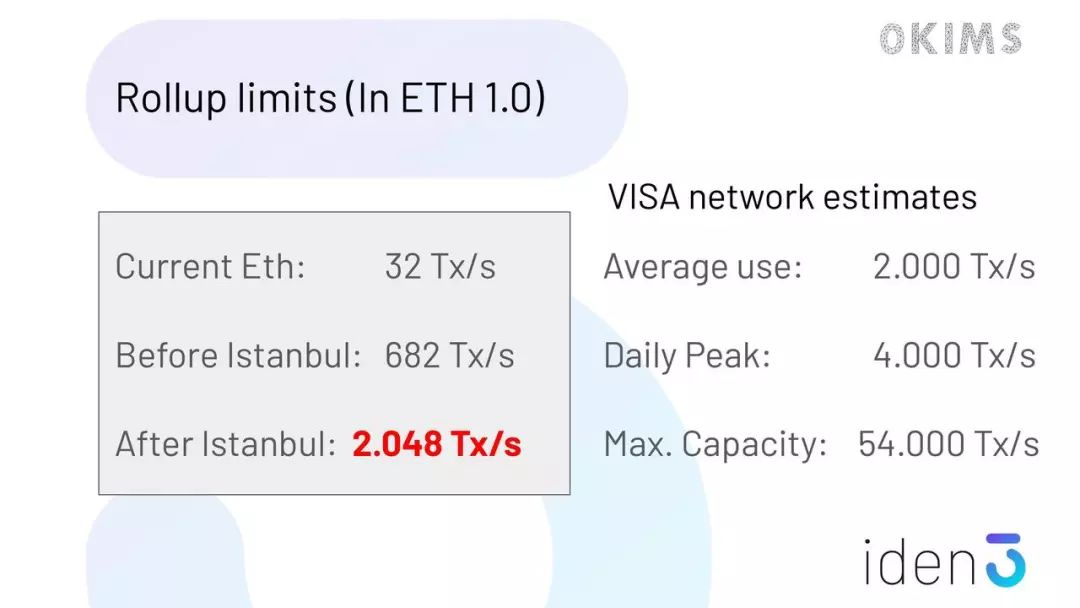This screenshot has width=1080, height=608.
Task: Click the Max. Capacity label
Action: (715, 445)
